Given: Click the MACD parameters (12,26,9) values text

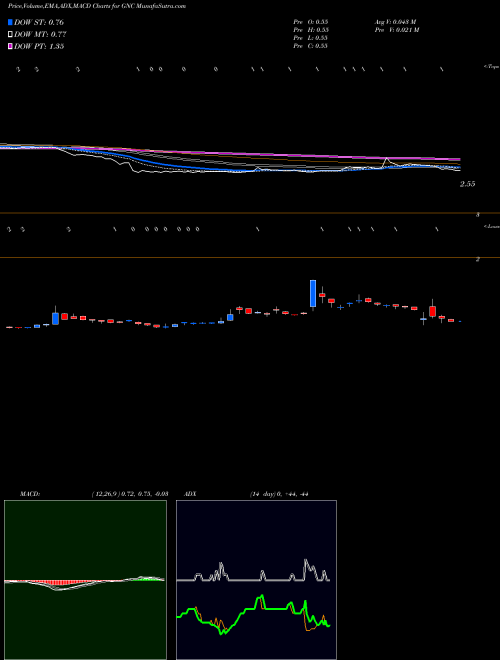Looking at the screenshot, I should pyautogui.click(x=130, y=494).
